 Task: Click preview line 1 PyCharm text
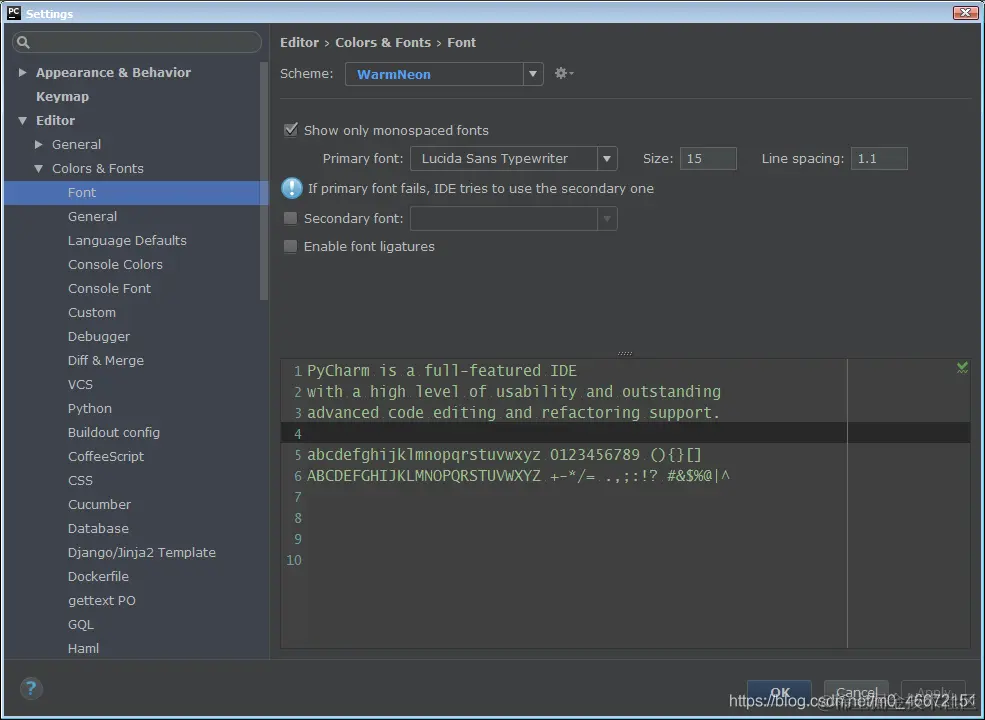(x=442, y=371)
